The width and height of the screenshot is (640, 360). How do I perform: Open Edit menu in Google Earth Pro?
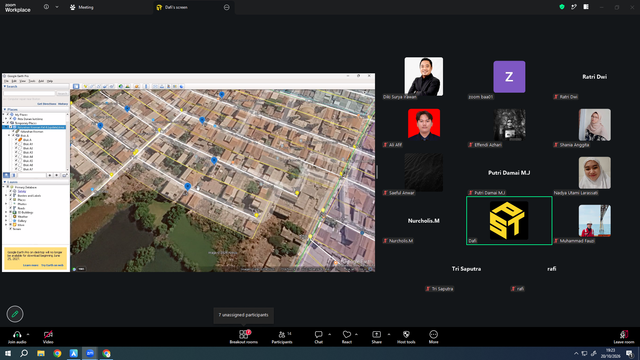pos(14,81)
